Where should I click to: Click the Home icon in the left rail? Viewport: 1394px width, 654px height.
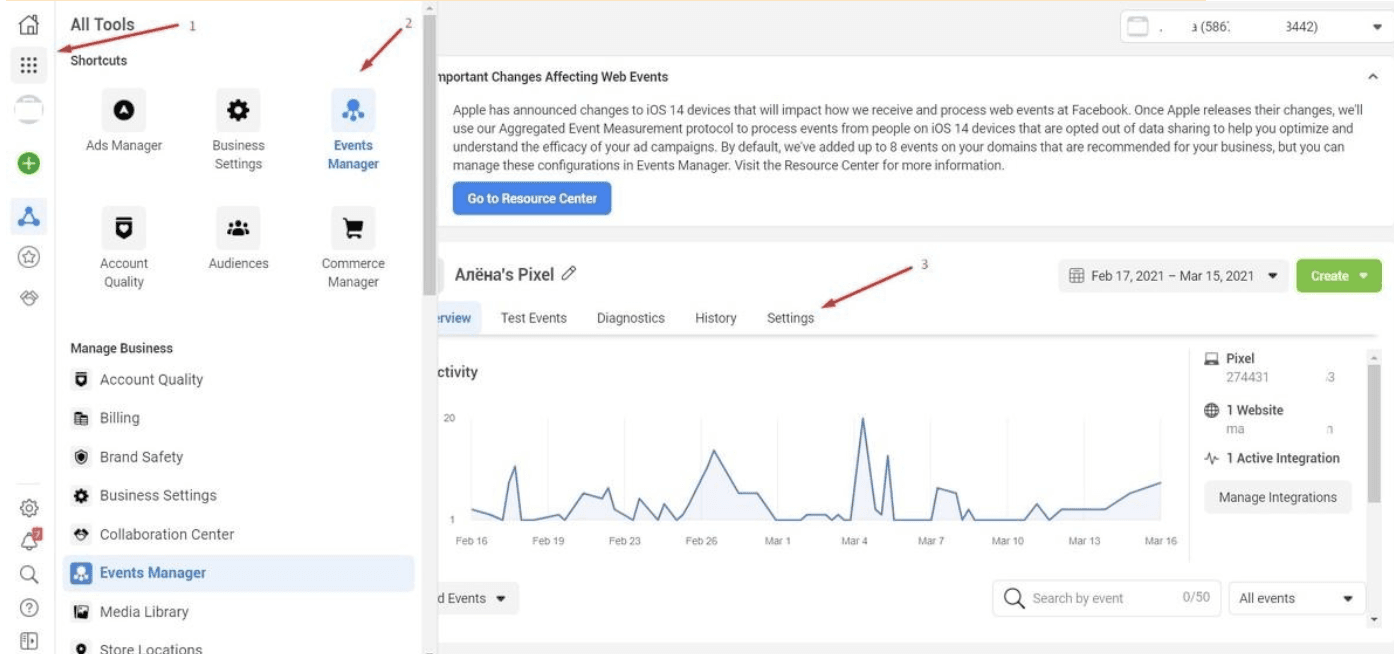pyautogui.click(x=29, y=24)
